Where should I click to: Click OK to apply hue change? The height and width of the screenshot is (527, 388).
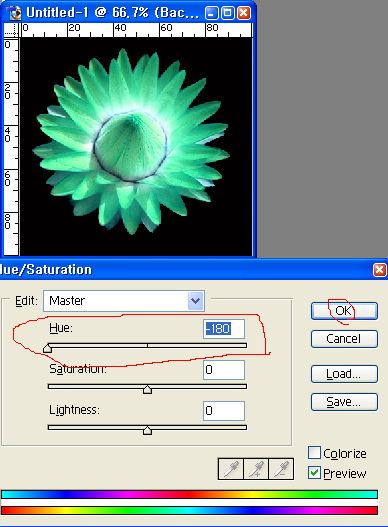coord(344,311)
